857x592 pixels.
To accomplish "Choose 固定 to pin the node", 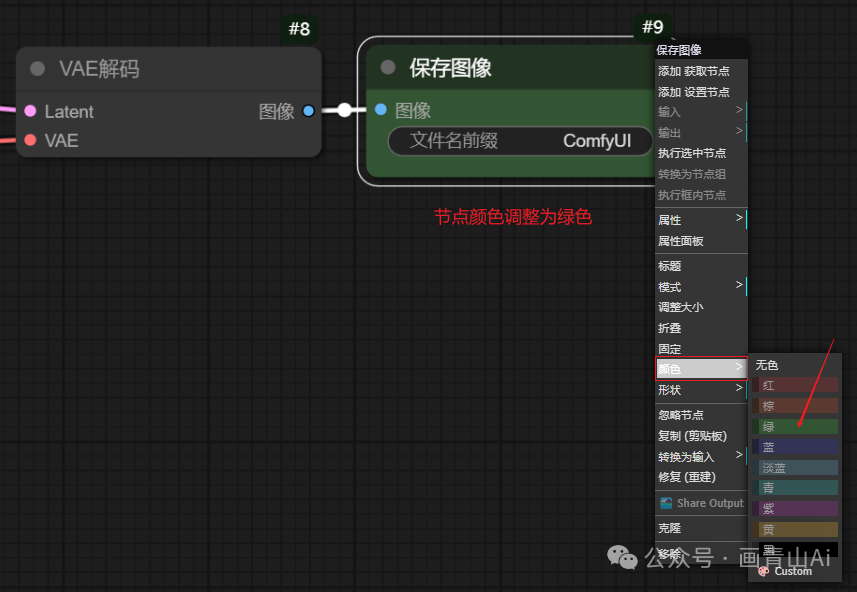I will (x=701, y=349).
